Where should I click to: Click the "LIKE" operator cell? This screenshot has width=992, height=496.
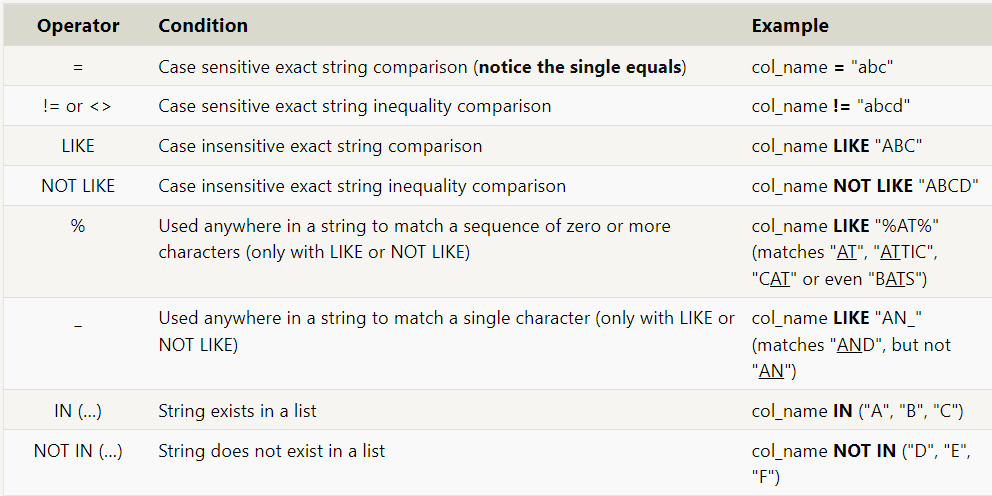pos(78,146)
